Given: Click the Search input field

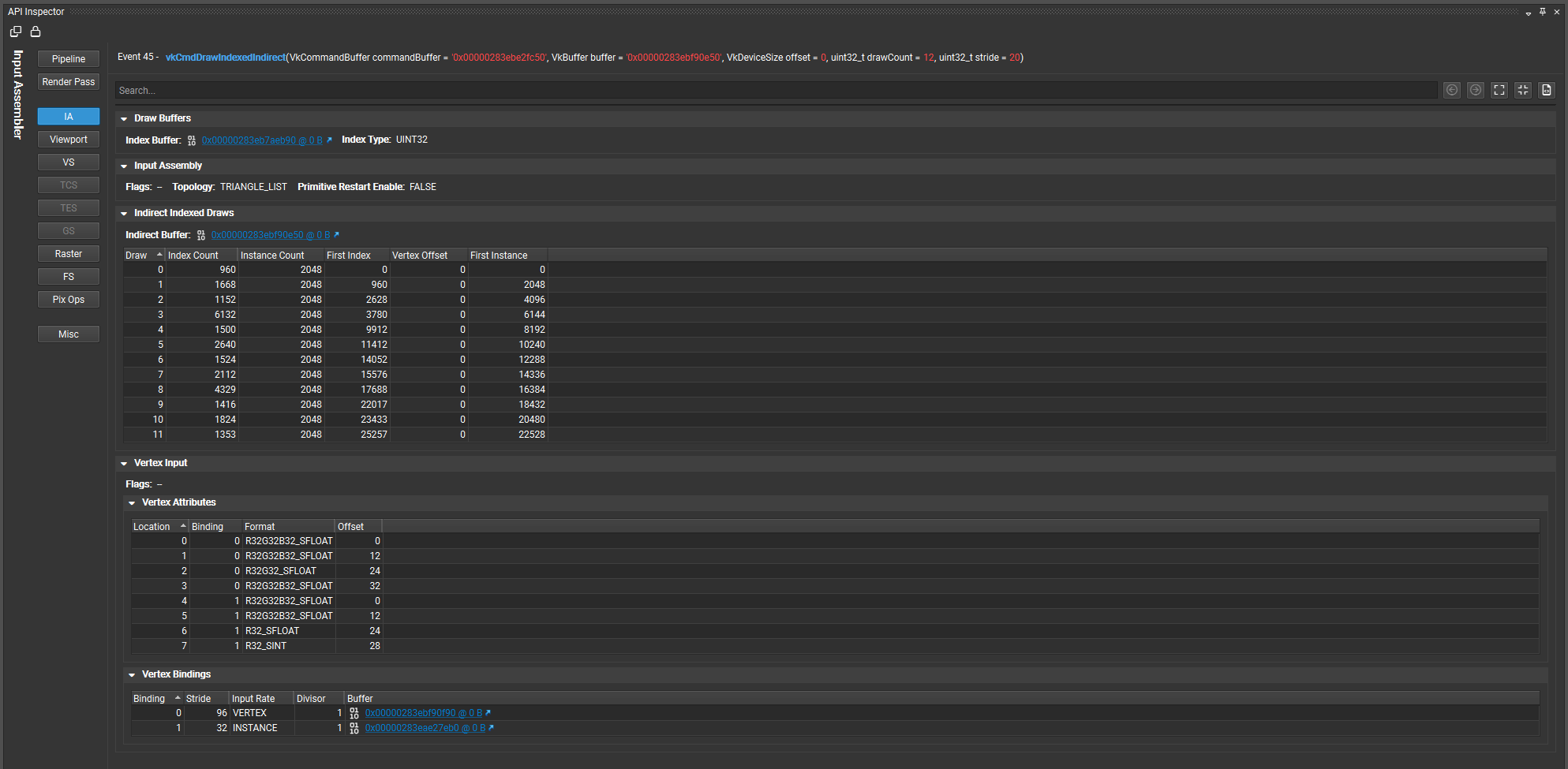Looking at the screenshot, I should tap(773, 91).
